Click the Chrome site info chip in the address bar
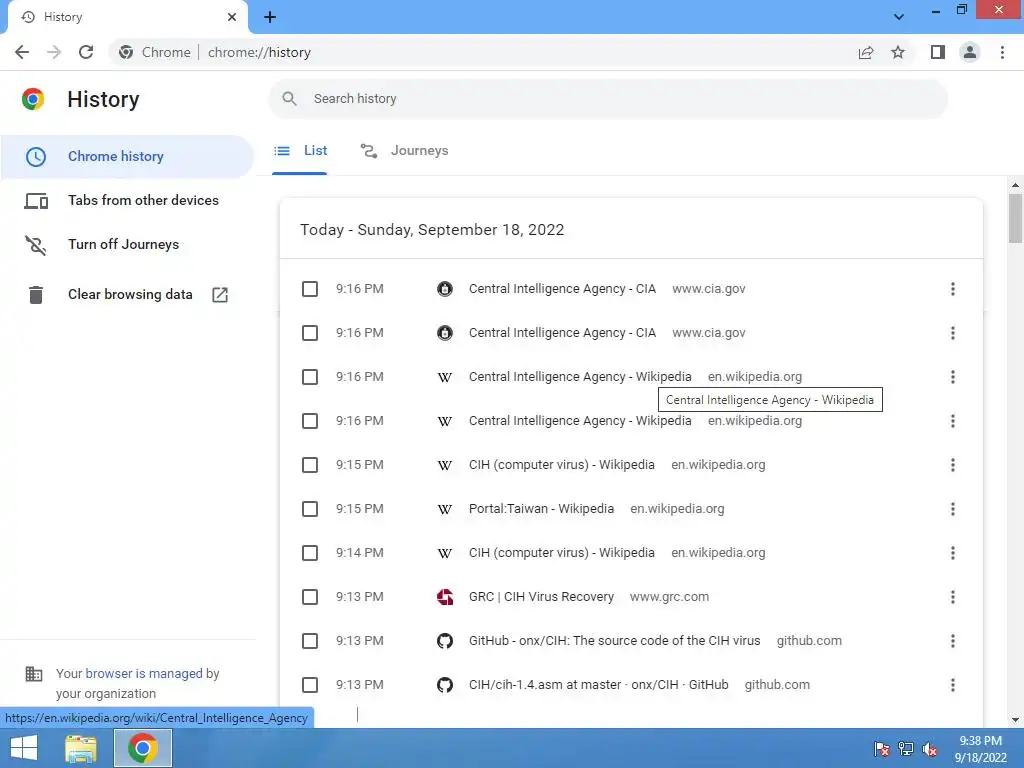The width and height of the screenshot is (1024, 768). [155, 52]
